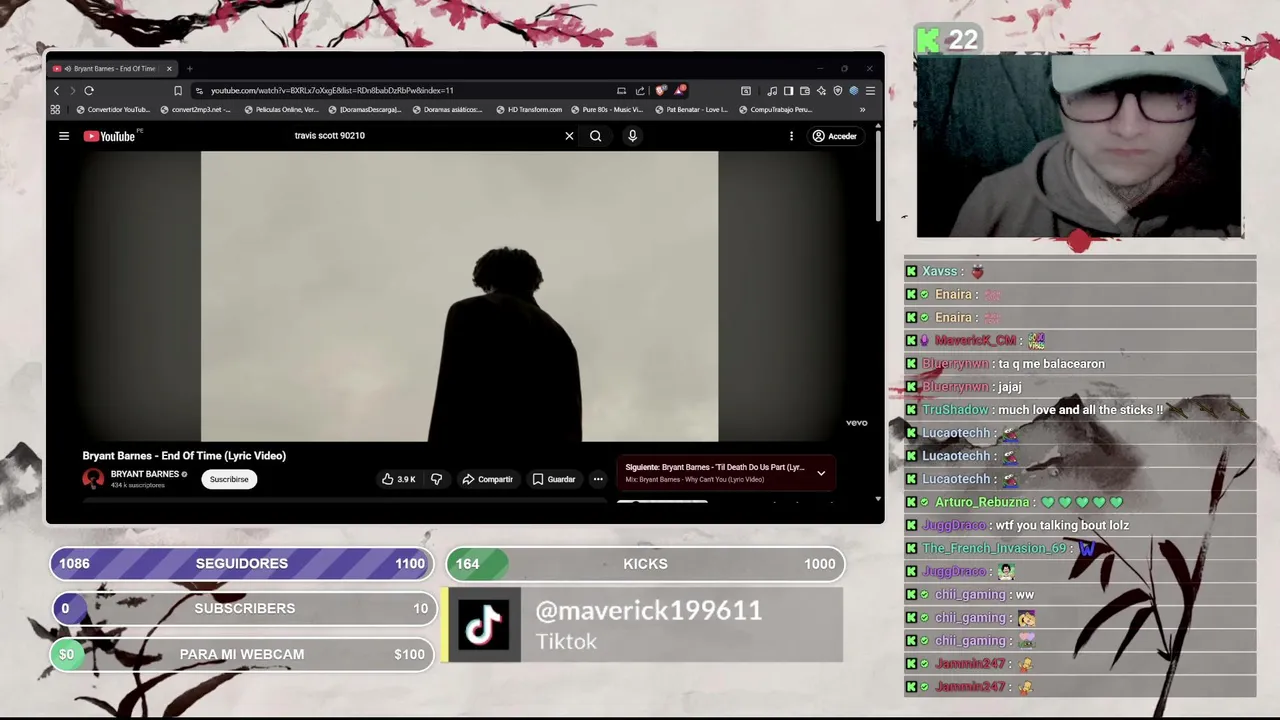Click TruShadow's chat username
The width and height of the screenshot is (1280, 720).
click(955, 410)
